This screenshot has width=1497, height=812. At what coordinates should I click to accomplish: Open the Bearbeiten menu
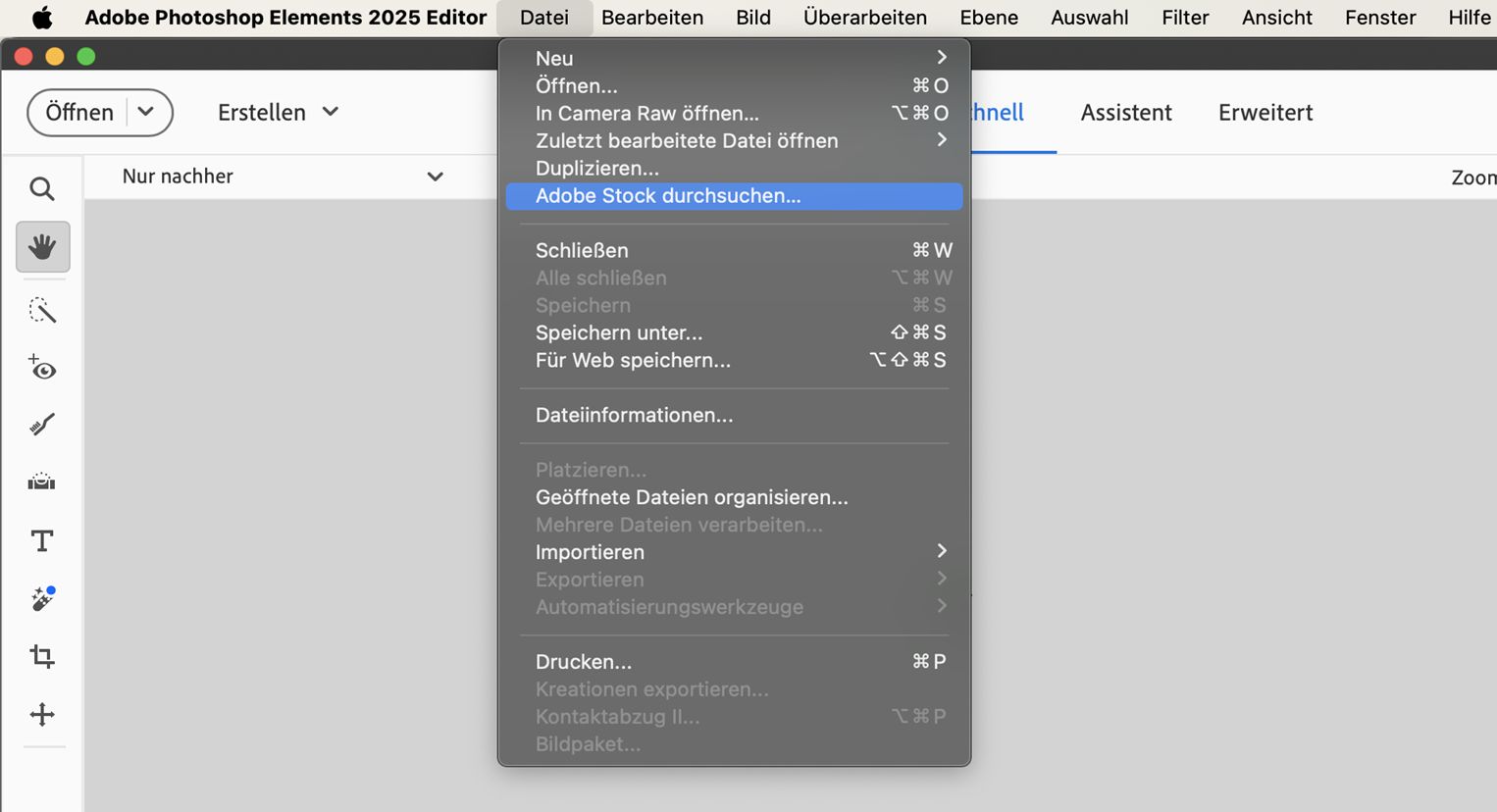pyautogui.click(x=652, y=18)
